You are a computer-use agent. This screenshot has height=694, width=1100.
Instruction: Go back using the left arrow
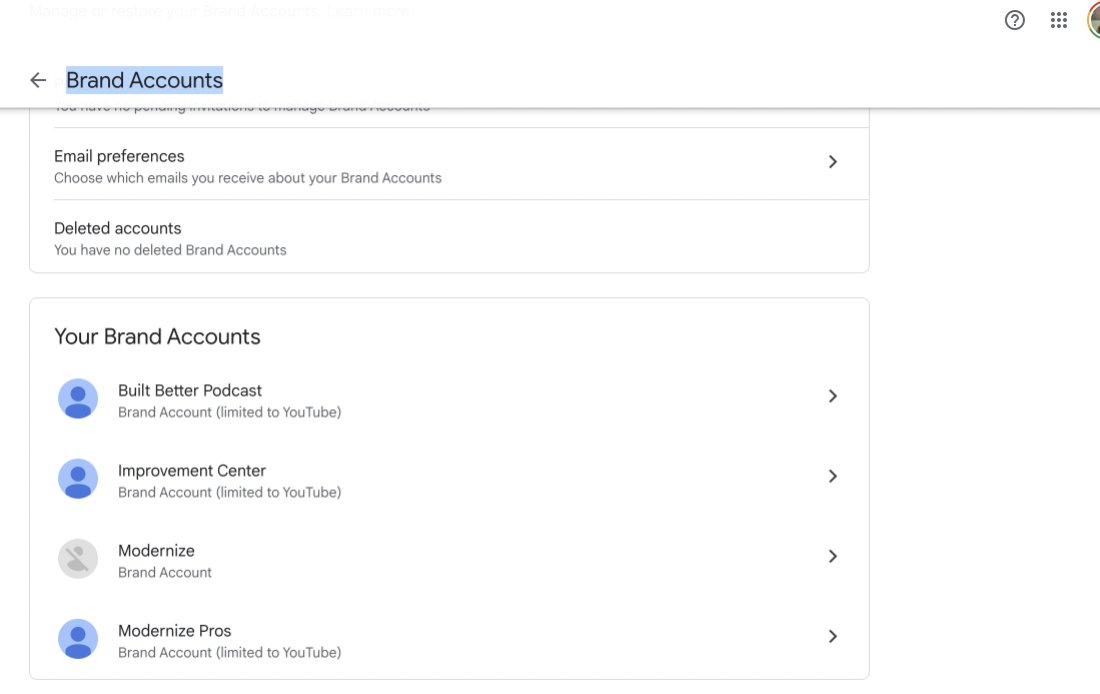point(38,81)
